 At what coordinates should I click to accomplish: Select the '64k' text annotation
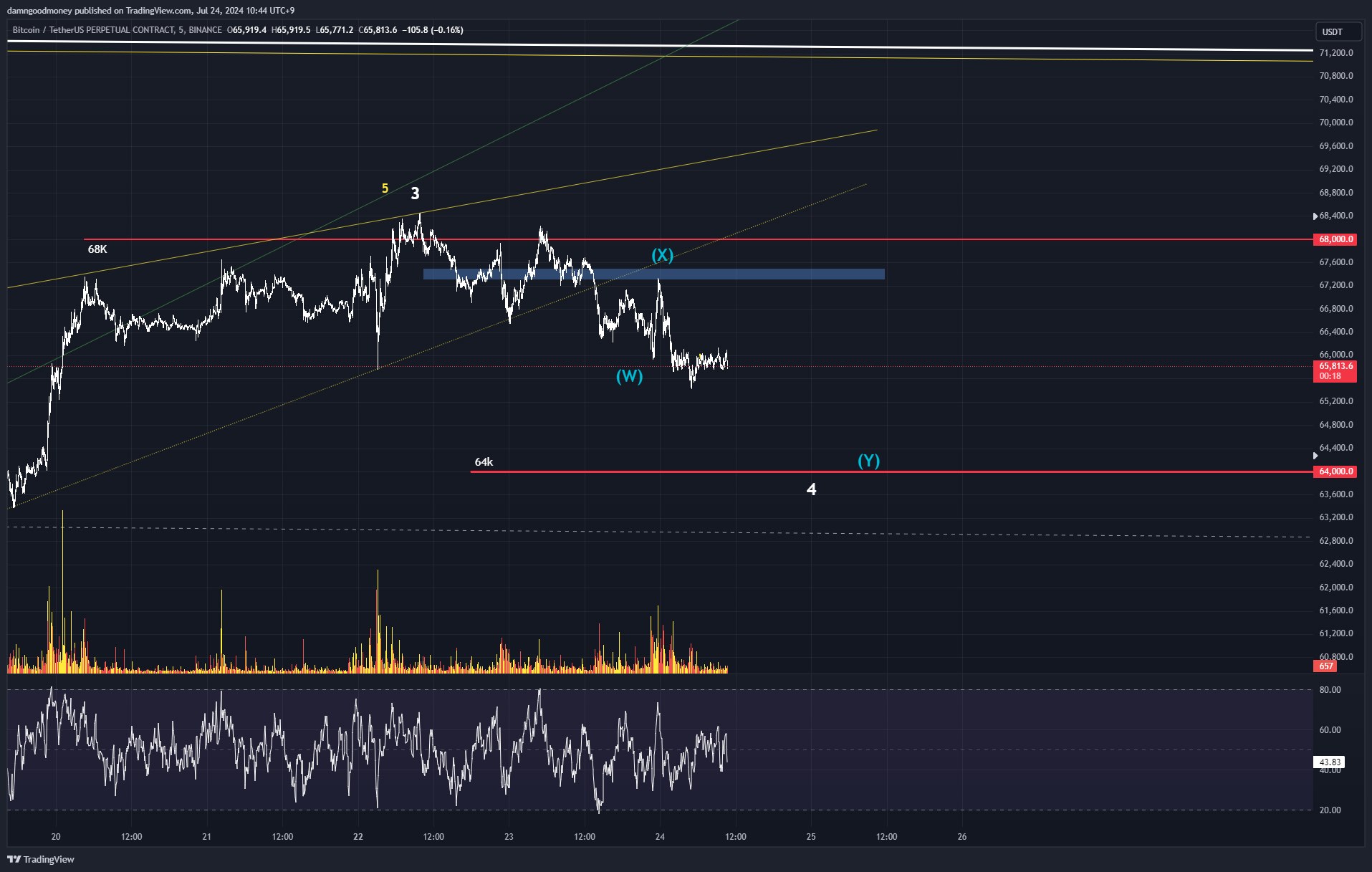[x=484, y=462]
